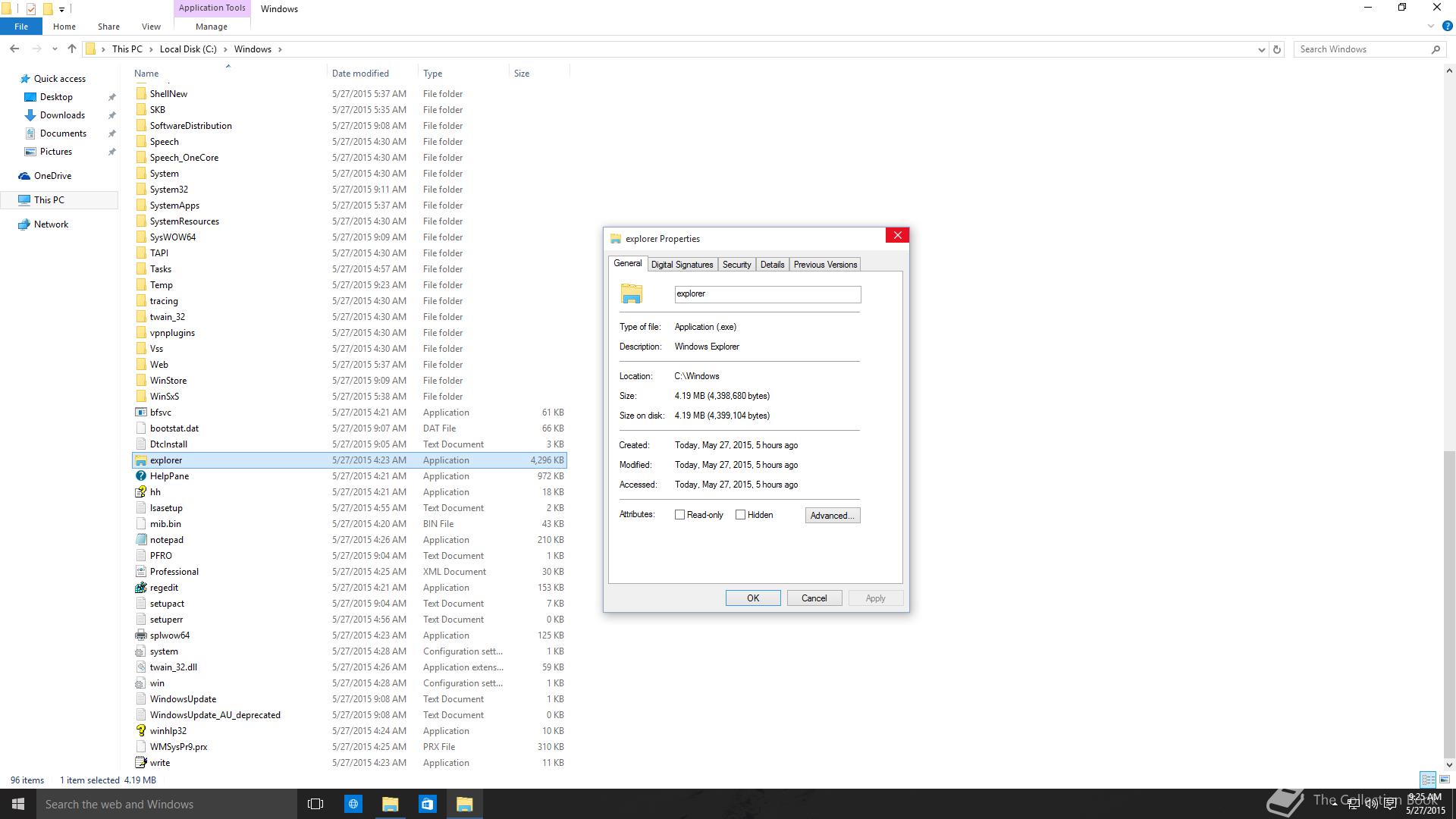Click the Network icon in sidebar
1456x819 pixels.
tap(25, 224)
